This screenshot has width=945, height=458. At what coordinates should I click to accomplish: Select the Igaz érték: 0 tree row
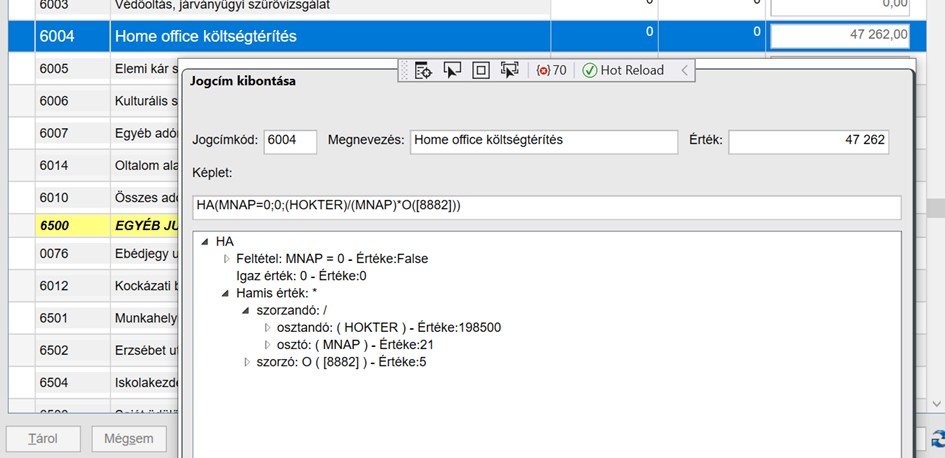pos(301,277)
